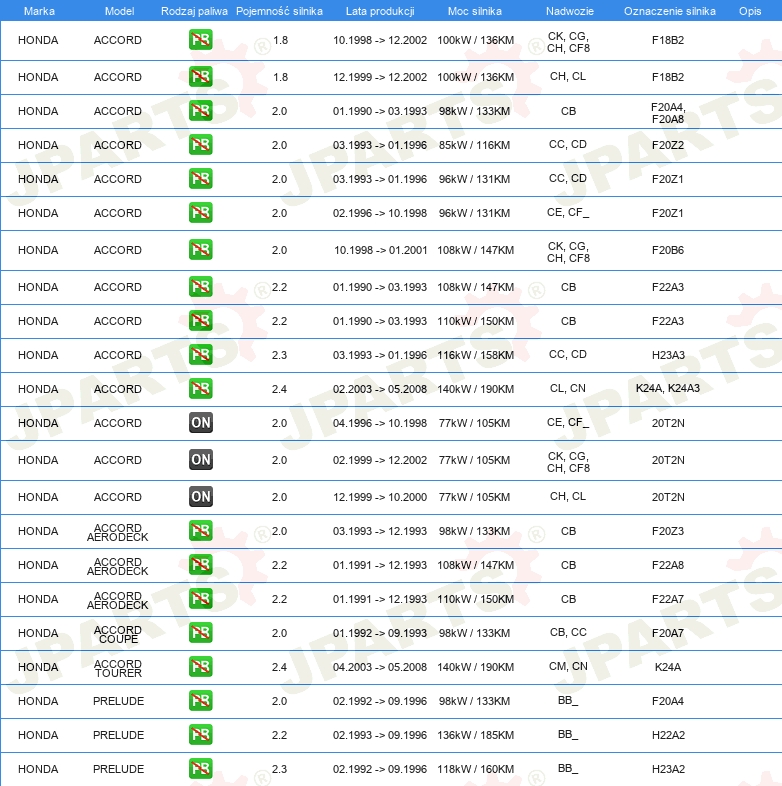
Task: Click the Lata produkcji column header
Action: [380, 11]
